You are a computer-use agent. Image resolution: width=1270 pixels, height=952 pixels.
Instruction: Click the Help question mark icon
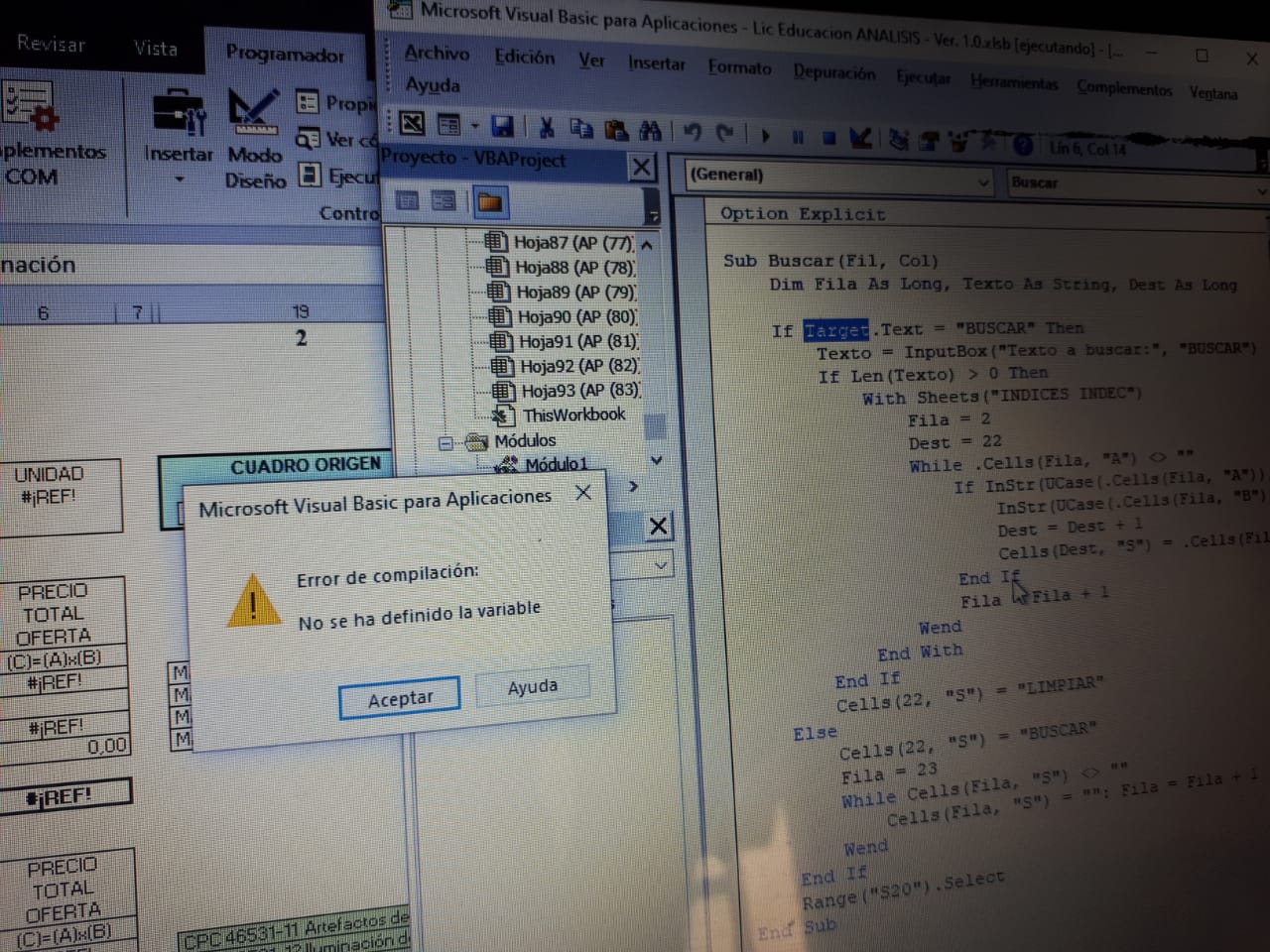[1023, 146]
